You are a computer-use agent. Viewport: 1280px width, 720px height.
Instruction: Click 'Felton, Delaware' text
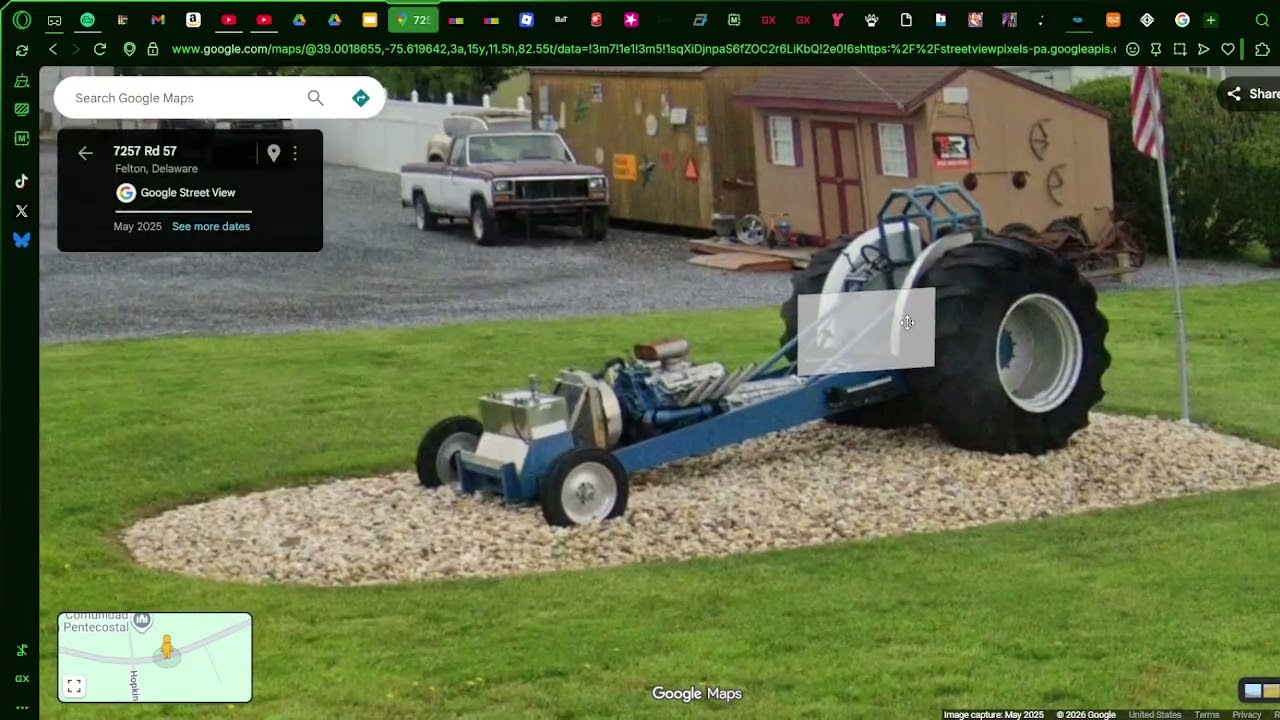point(156,169)
